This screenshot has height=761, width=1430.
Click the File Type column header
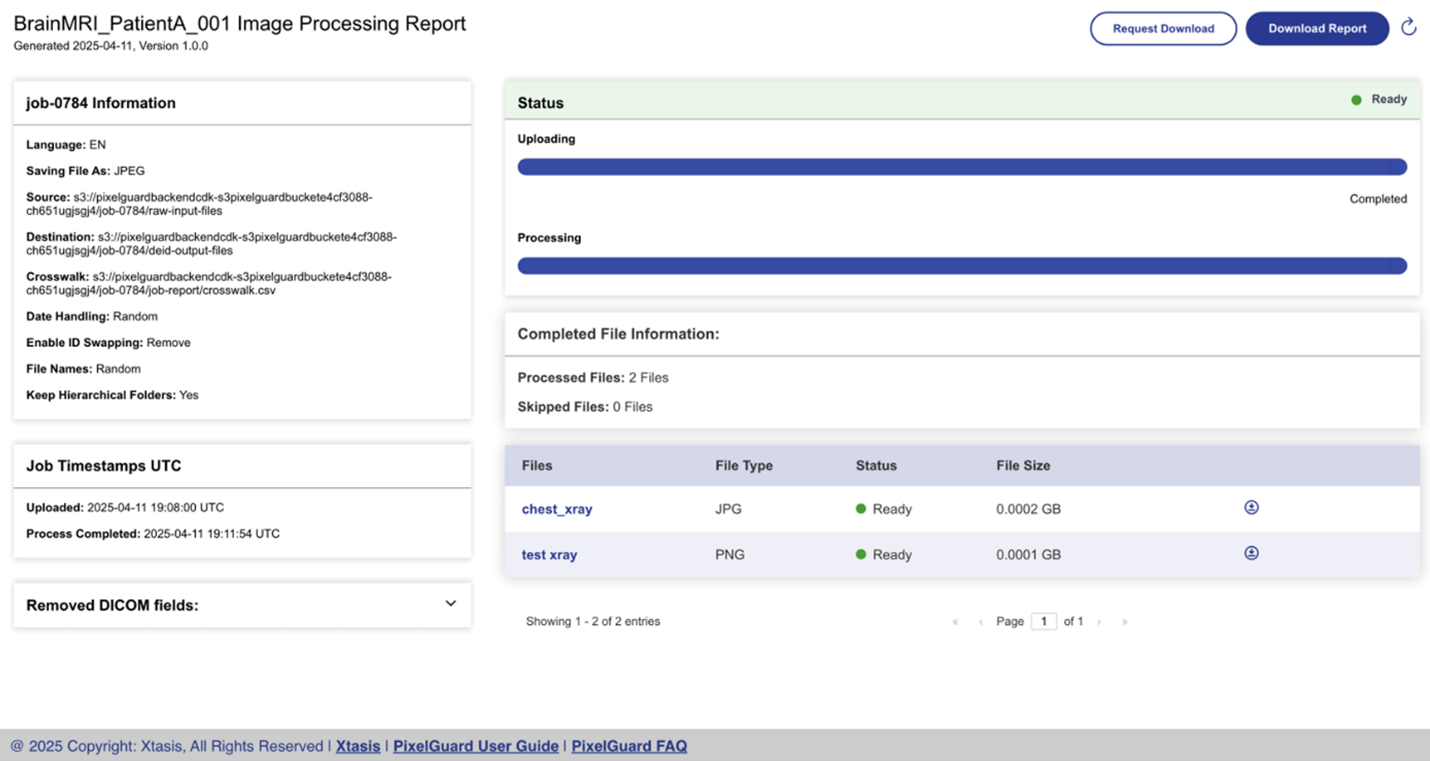coord(744,466)
